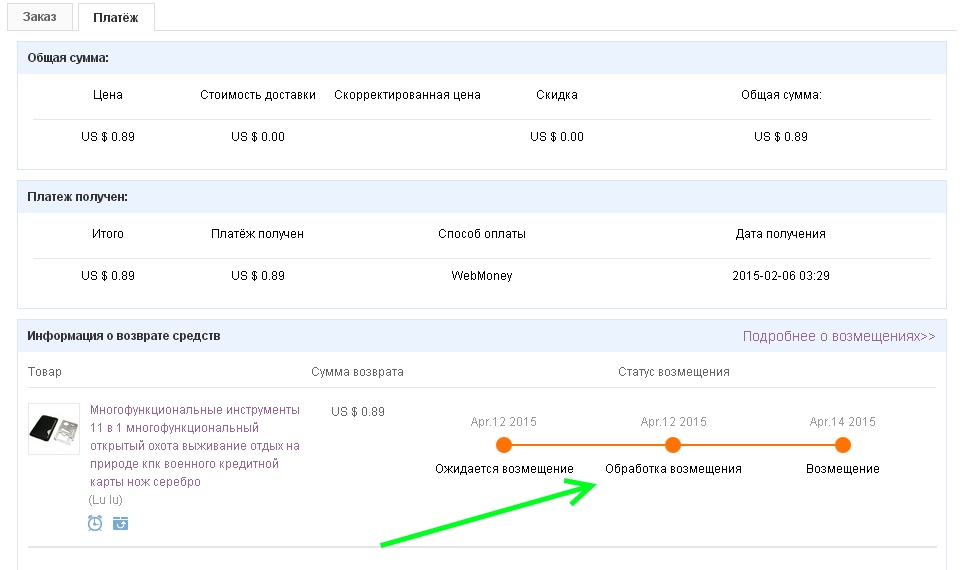
Task: Click the Цена column header
Action: coord(108,95)
